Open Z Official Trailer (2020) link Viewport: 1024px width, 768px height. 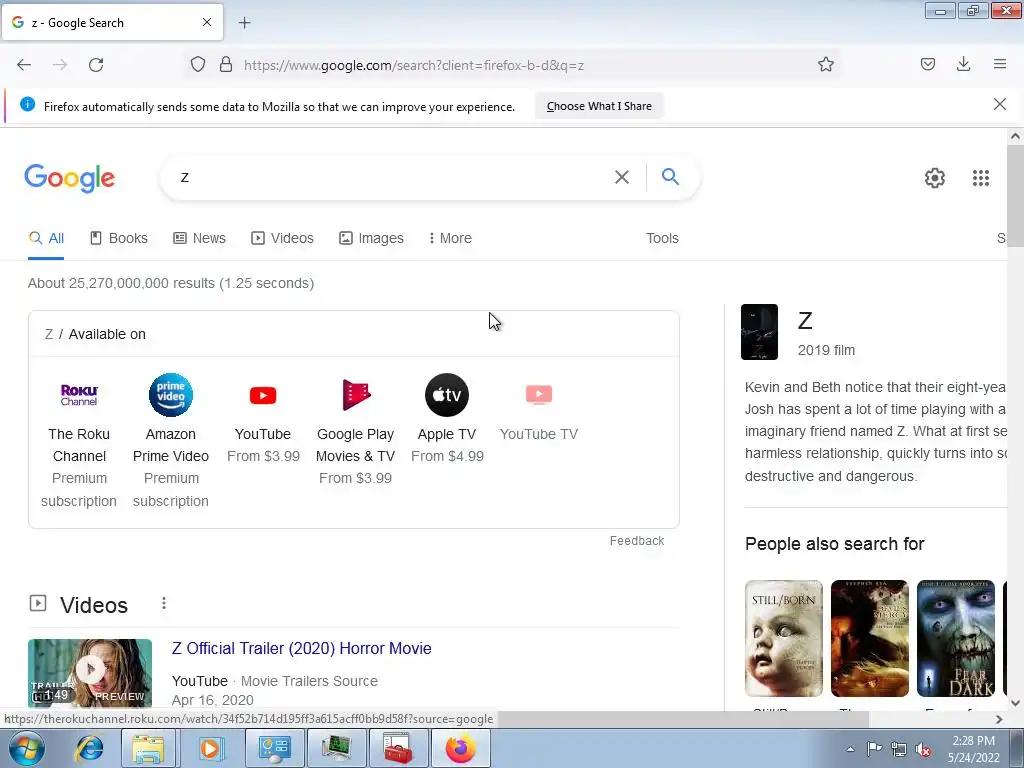302,648
